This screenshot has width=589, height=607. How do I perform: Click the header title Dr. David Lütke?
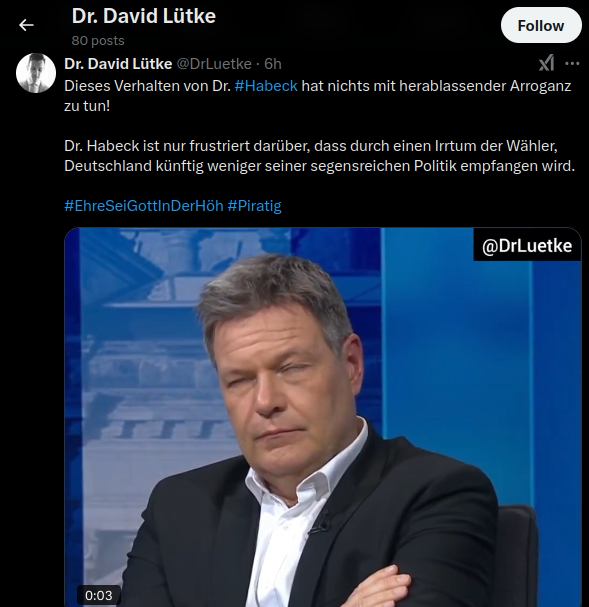coord(144,16)
